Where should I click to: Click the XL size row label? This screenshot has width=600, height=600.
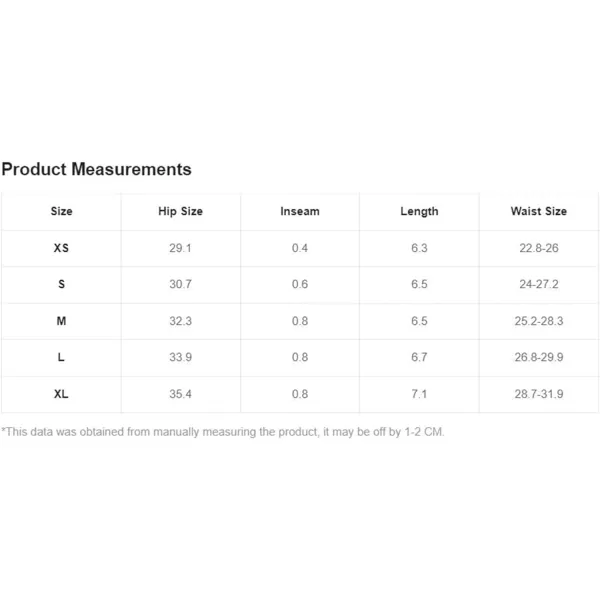point(61,394)
